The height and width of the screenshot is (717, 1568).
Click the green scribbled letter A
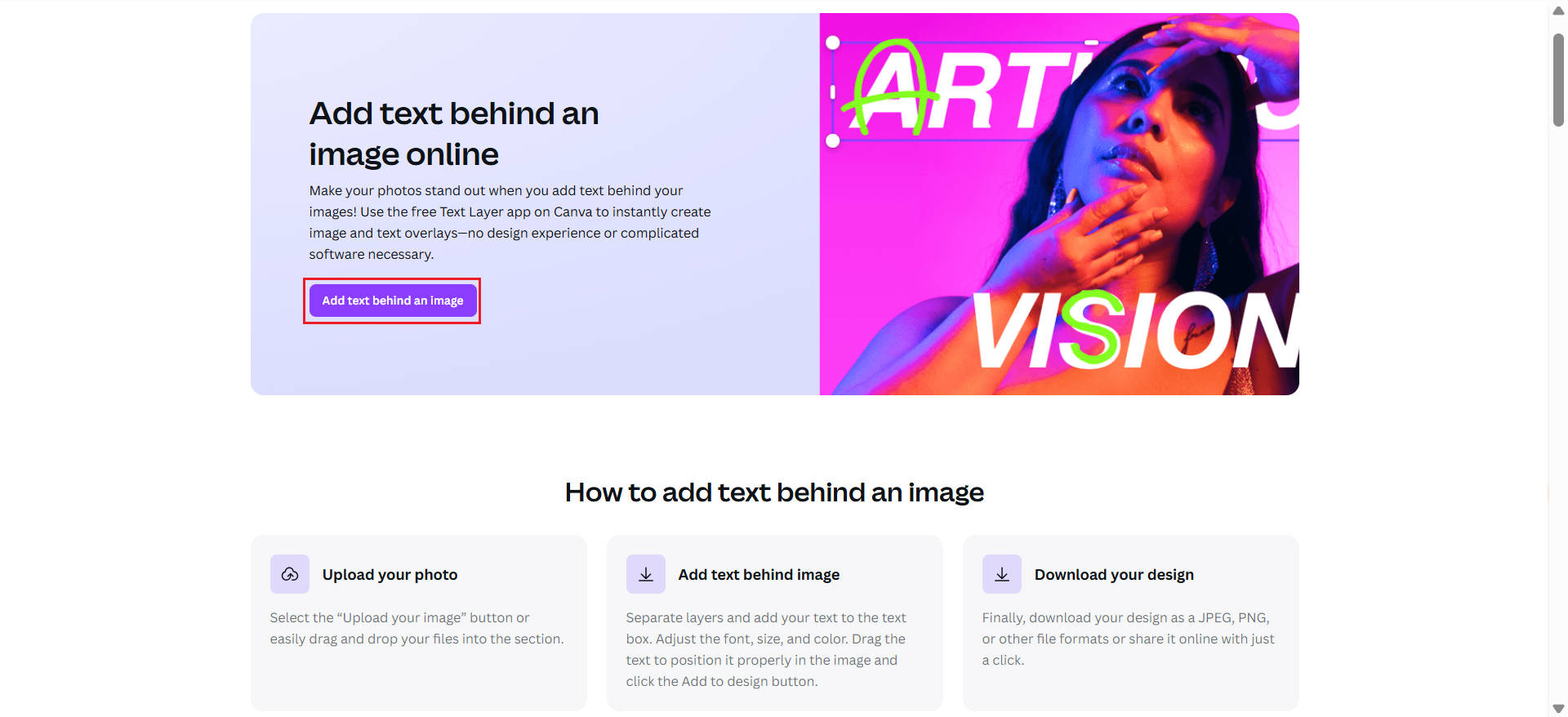[890, 87]
